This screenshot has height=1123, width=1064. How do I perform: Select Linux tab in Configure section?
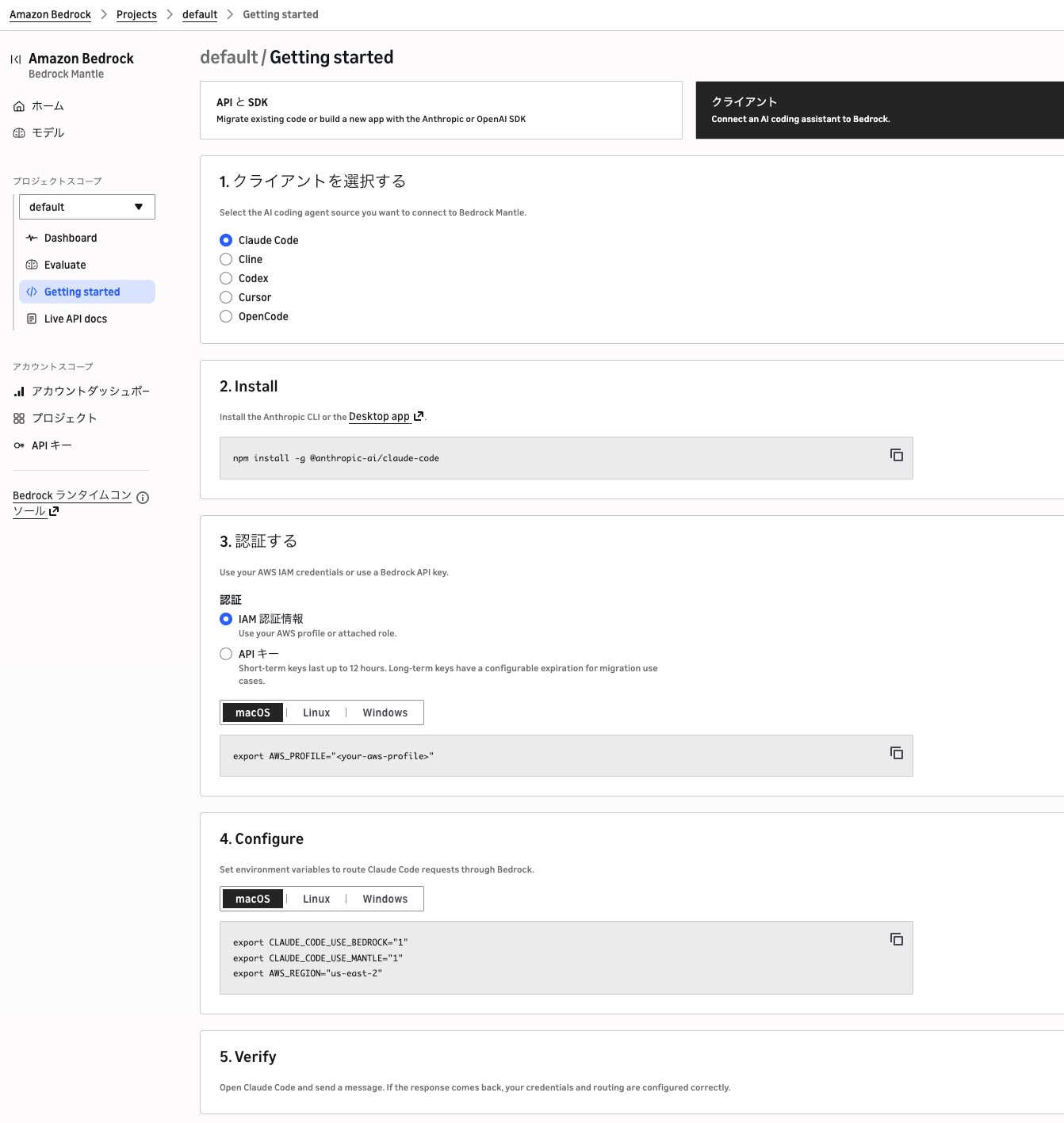pos(316,899)
